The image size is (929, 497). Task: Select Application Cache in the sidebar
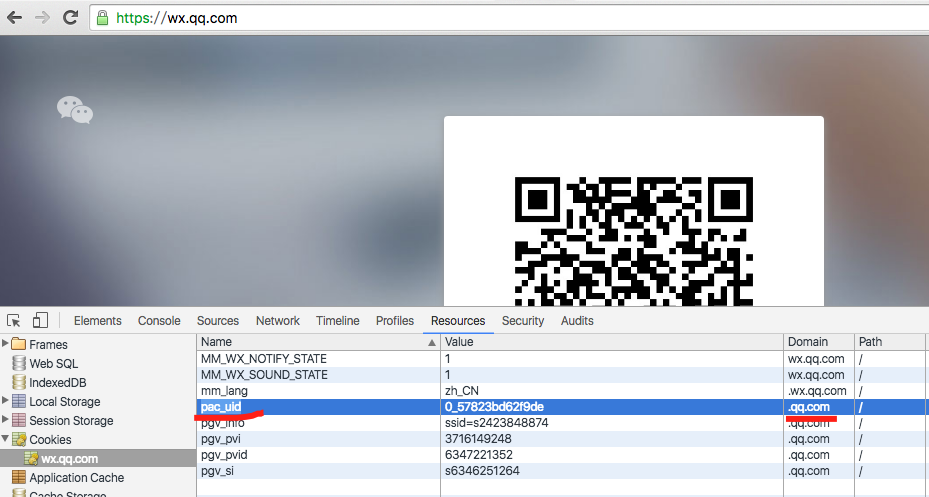(x=76, y=477)
